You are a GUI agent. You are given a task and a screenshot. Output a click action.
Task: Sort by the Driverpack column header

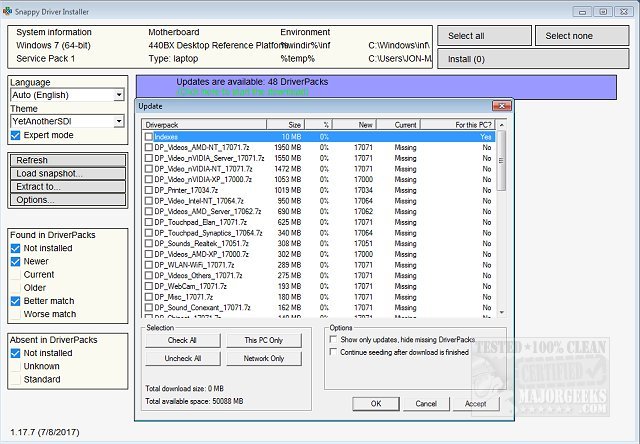204,124
